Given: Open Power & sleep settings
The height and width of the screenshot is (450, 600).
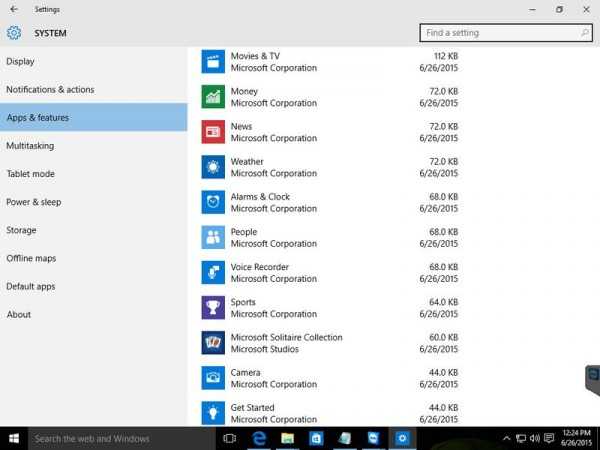Looking at the screenshot, I should (x=94, y=202).
